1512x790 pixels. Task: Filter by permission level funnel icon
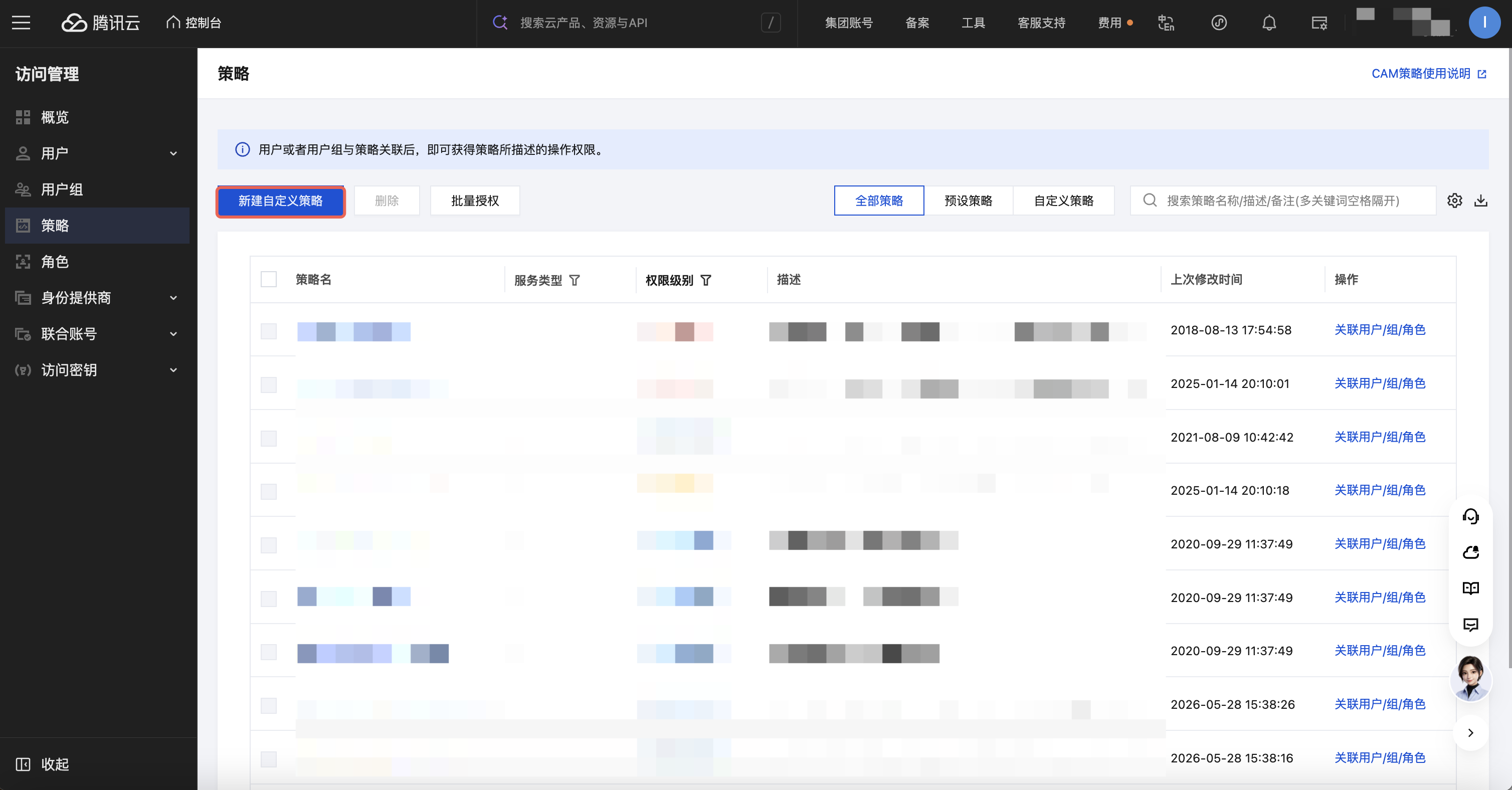pos(705,280)
